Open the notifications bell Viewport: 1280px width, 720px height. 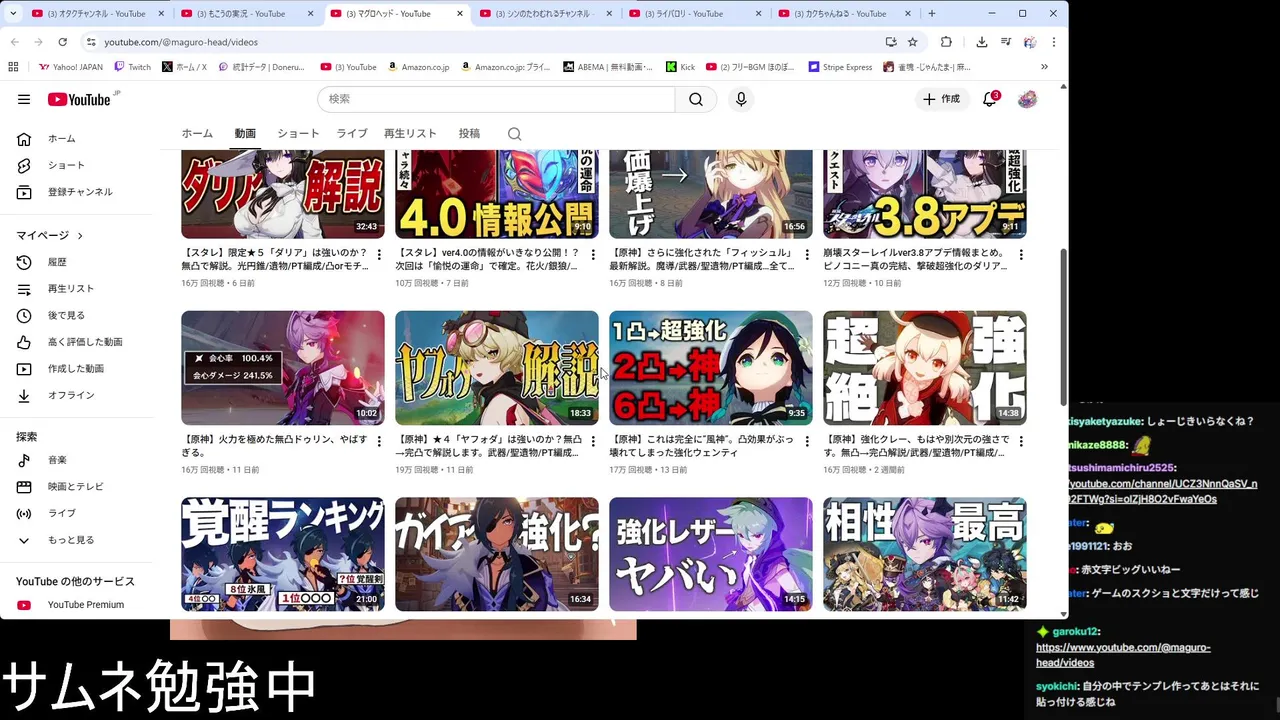coord(989,99)
